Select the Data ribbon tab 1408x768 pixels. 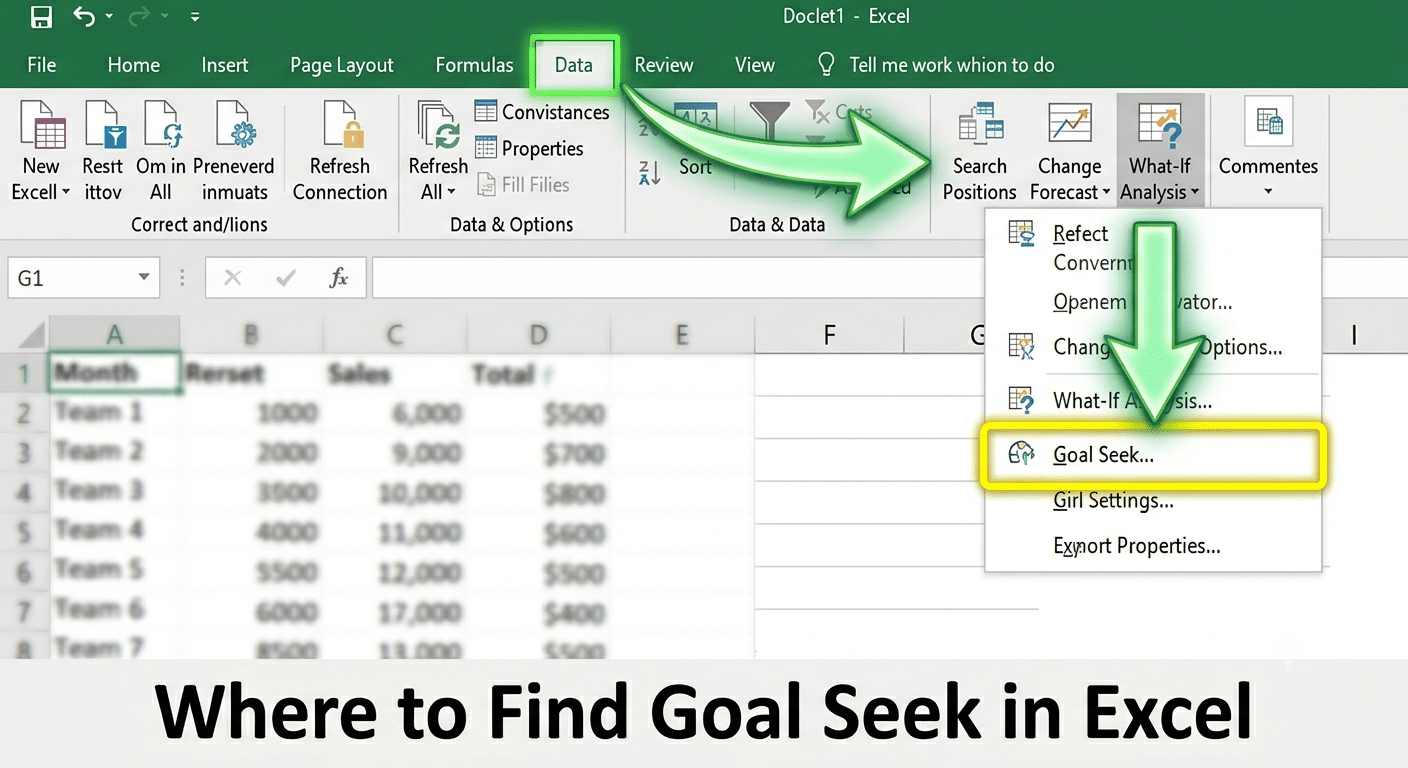[574, 65]
